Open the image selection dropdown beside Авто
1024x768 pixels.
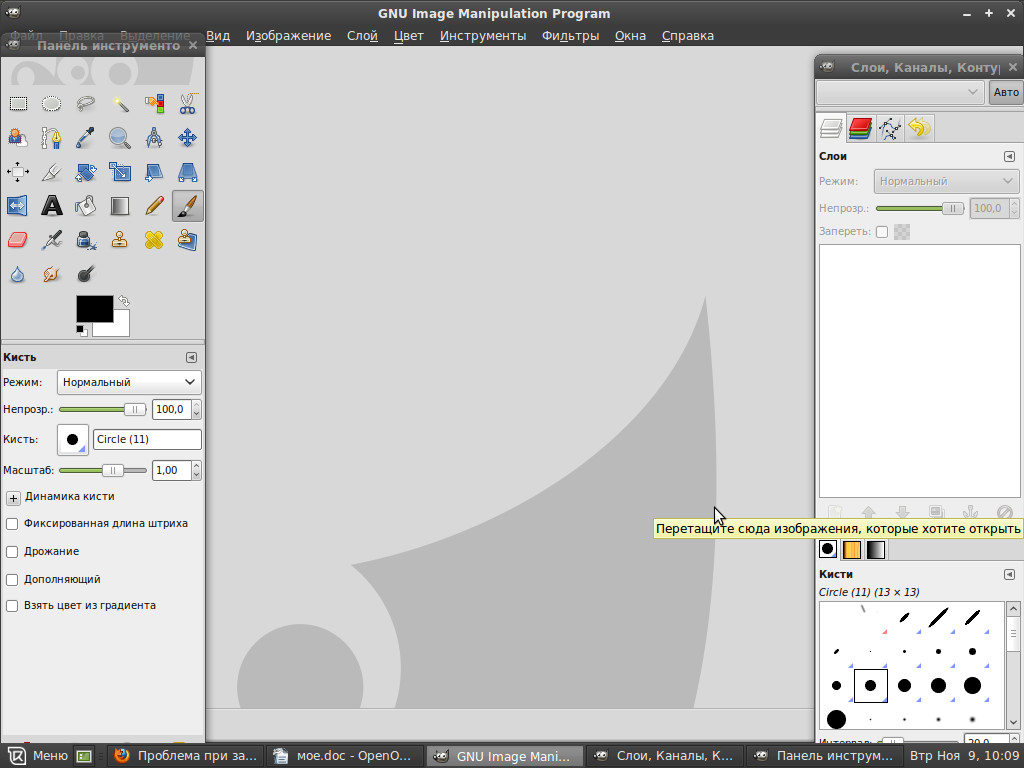[900, 92]
